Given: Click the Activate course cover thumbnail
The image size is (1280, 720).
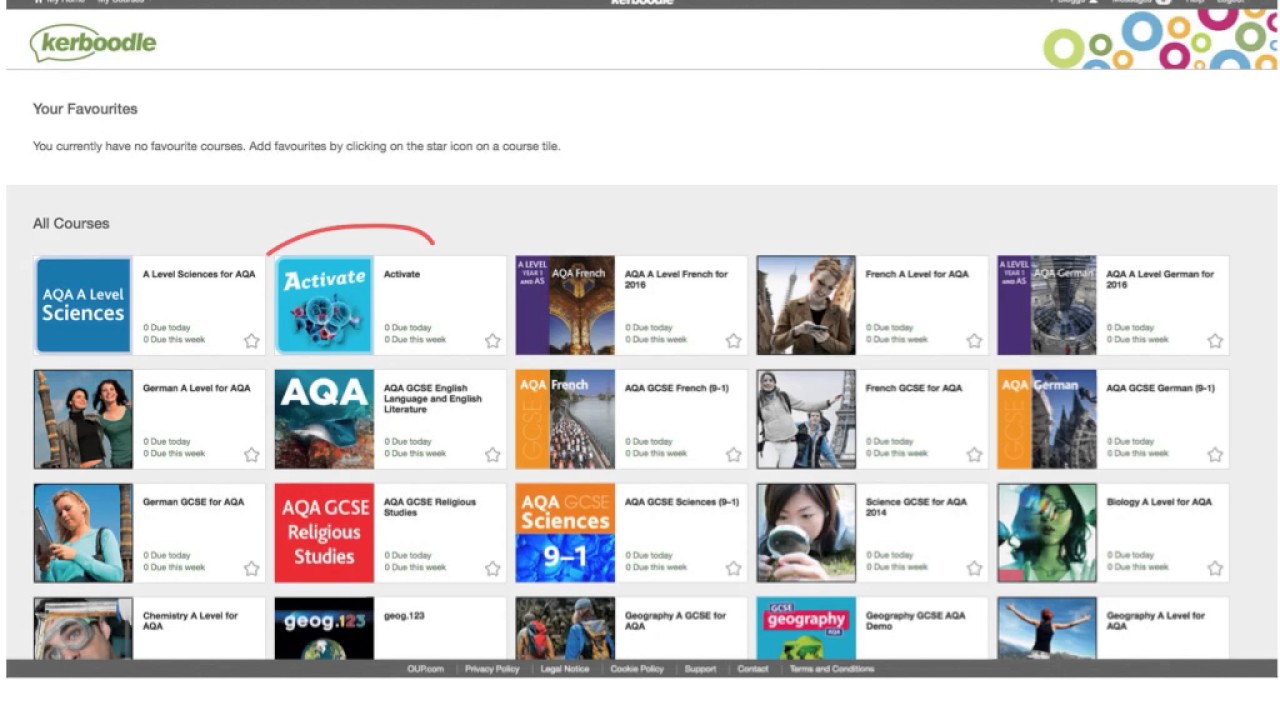Looking at the screenshot, I should click(x=324, y=305).
